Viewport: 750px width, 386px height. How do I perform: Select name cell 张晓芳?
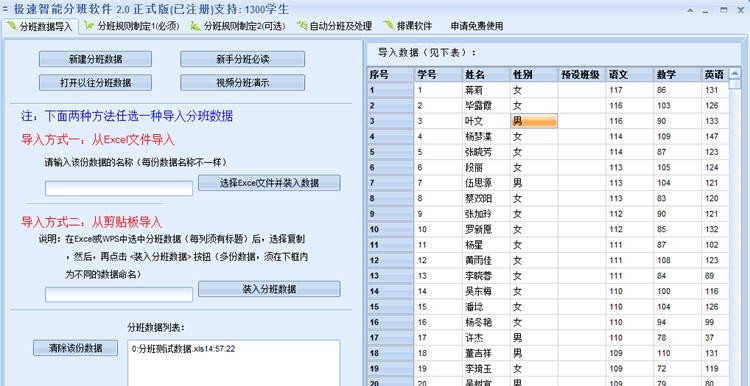click(486, 152)
